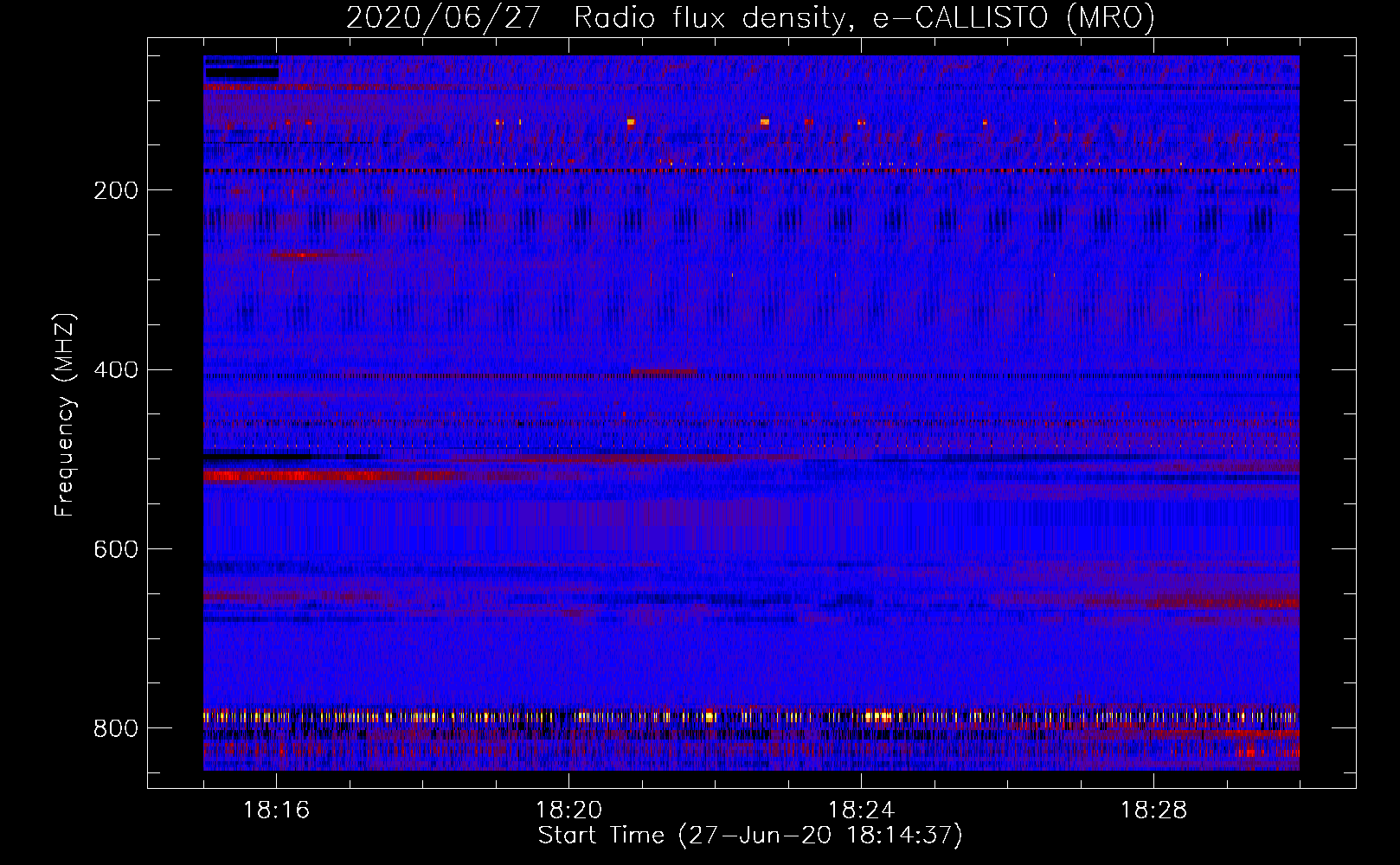Click the '18:16' time axis label
This screenshot has width=1400, height=865.
pos(276,811)
